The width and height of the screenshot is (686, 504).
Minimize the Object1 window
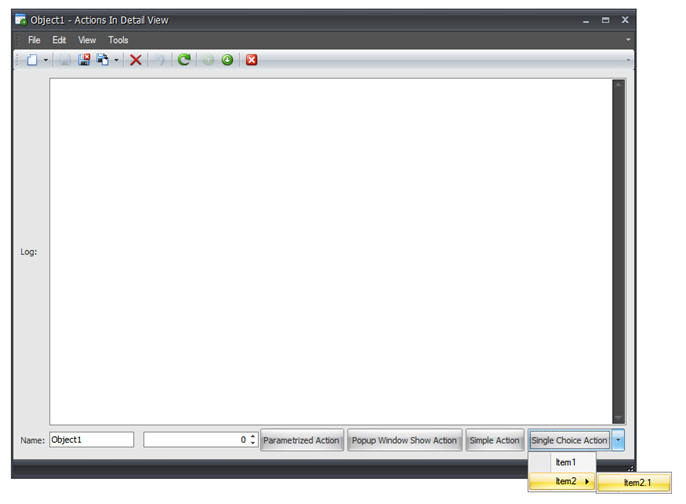pos(586,21)
